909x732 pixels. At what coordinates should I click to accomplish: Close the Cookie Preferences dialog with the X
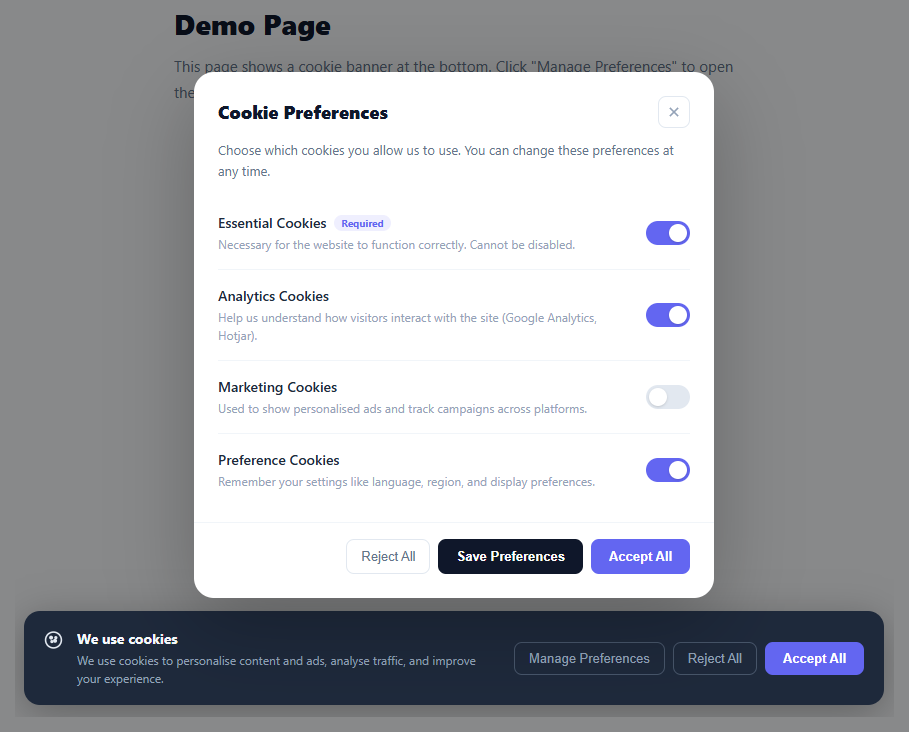pos(674,112)
